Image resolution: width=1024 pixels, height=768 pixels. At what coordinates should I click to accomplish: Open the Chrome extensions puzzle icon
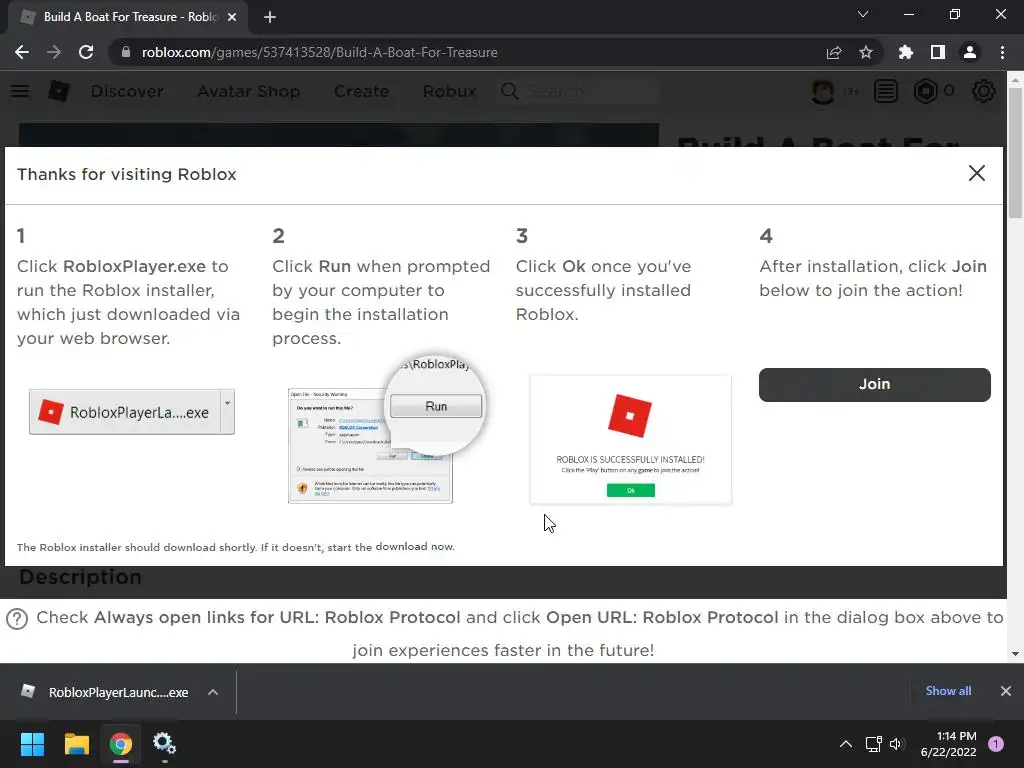(906, 52)
